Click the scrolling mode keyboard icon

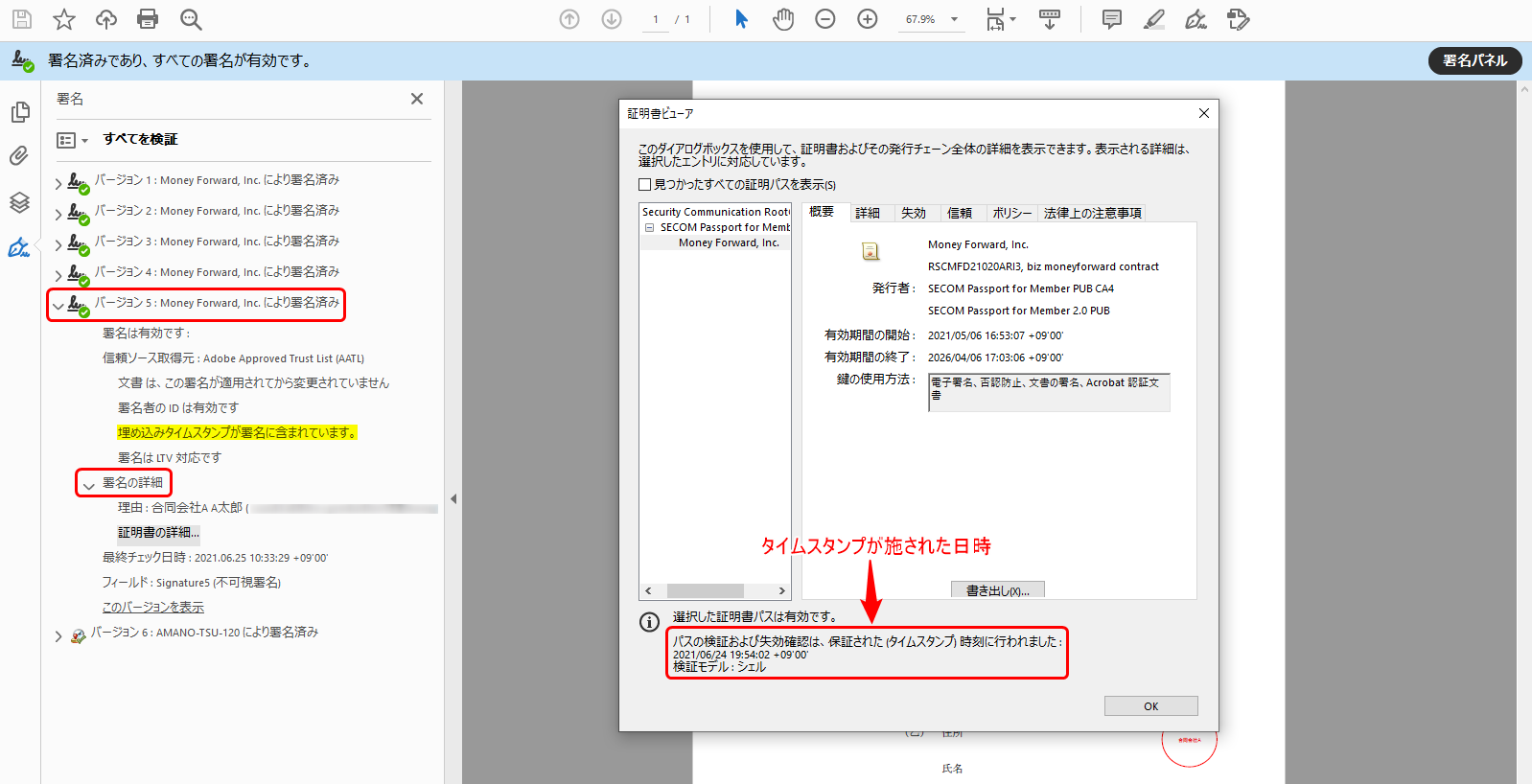[1050, 19]
